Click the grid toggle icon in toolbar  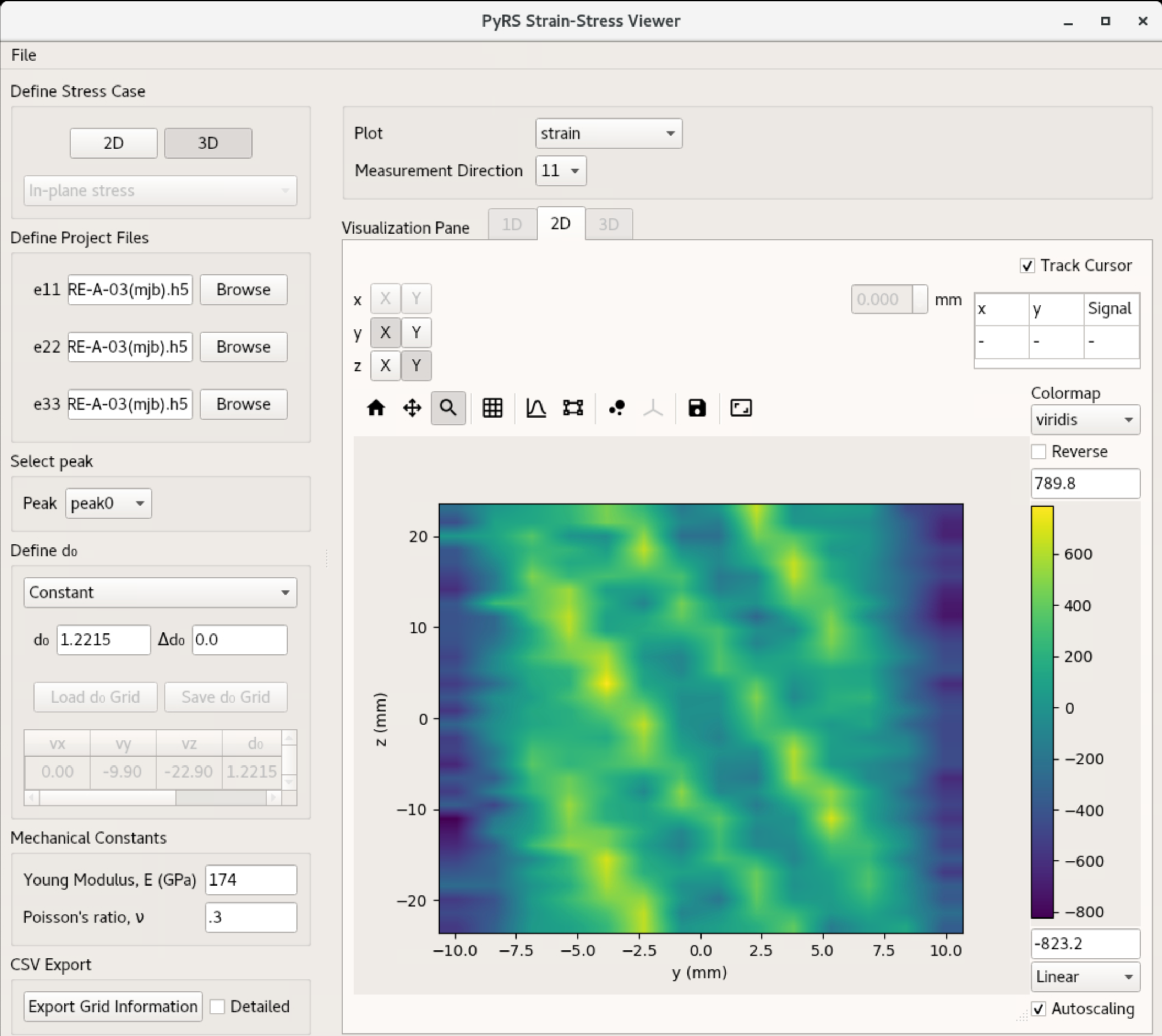(x=492, y=408)
